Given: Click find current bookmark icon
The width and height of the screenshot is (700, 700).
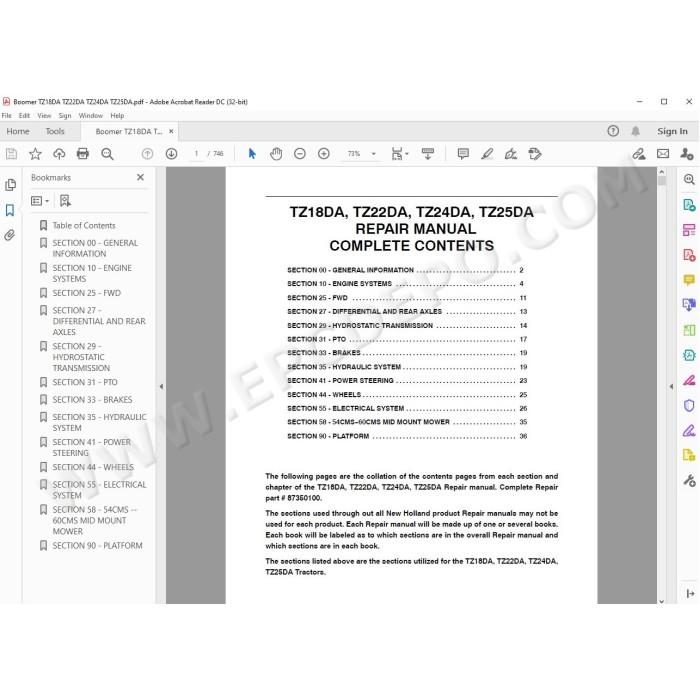Looking at the screenshot, I should [65, 201].
